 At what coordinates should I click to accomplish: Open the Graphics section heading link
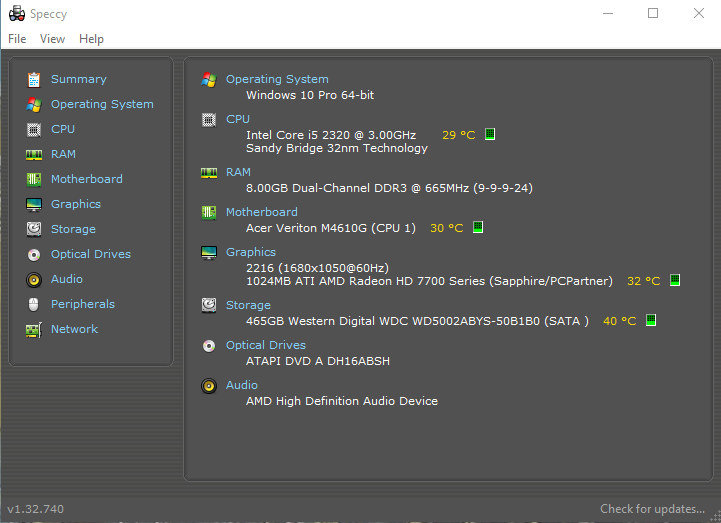tap(250, 252)
